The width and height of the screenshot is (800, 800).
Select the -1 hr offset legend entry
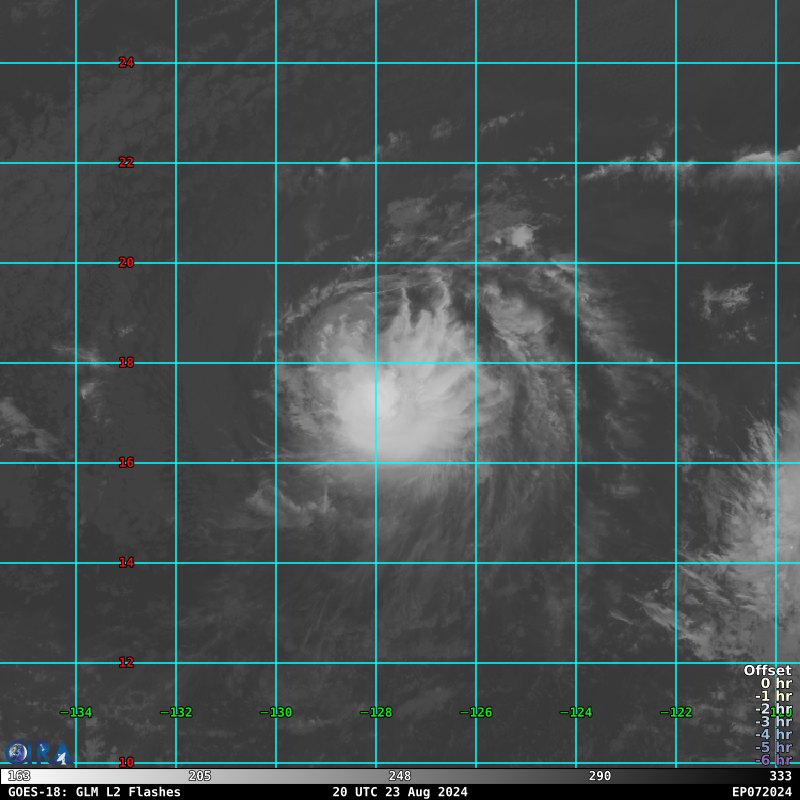pos(772,696)
